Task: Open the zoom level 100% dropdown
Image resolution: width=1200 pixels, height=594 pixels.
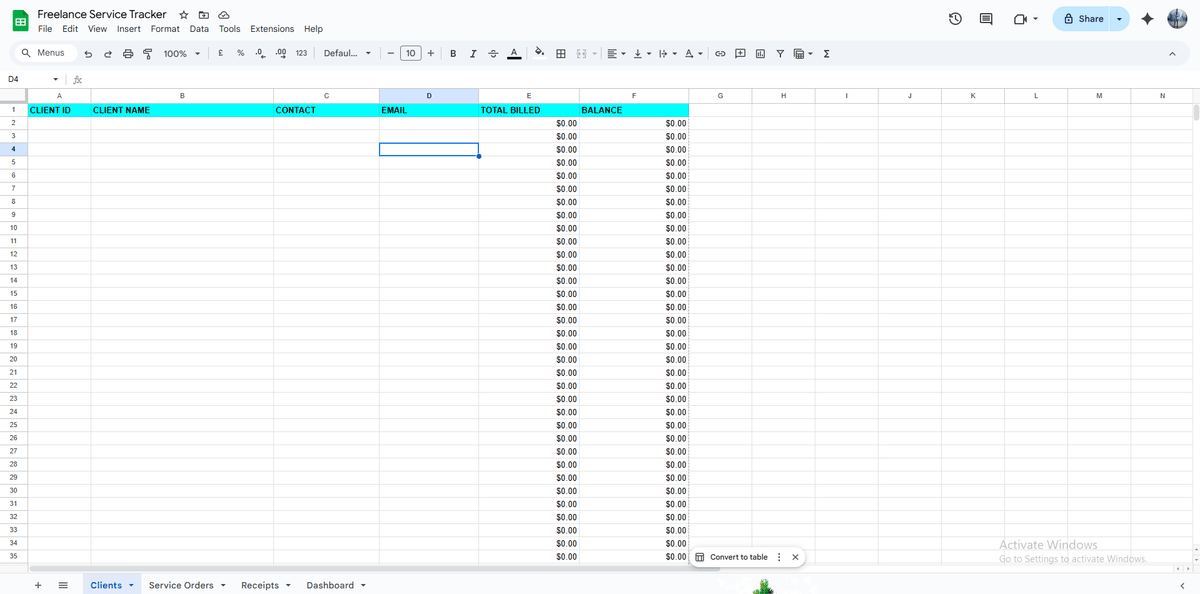Action: tap(182, 54)
